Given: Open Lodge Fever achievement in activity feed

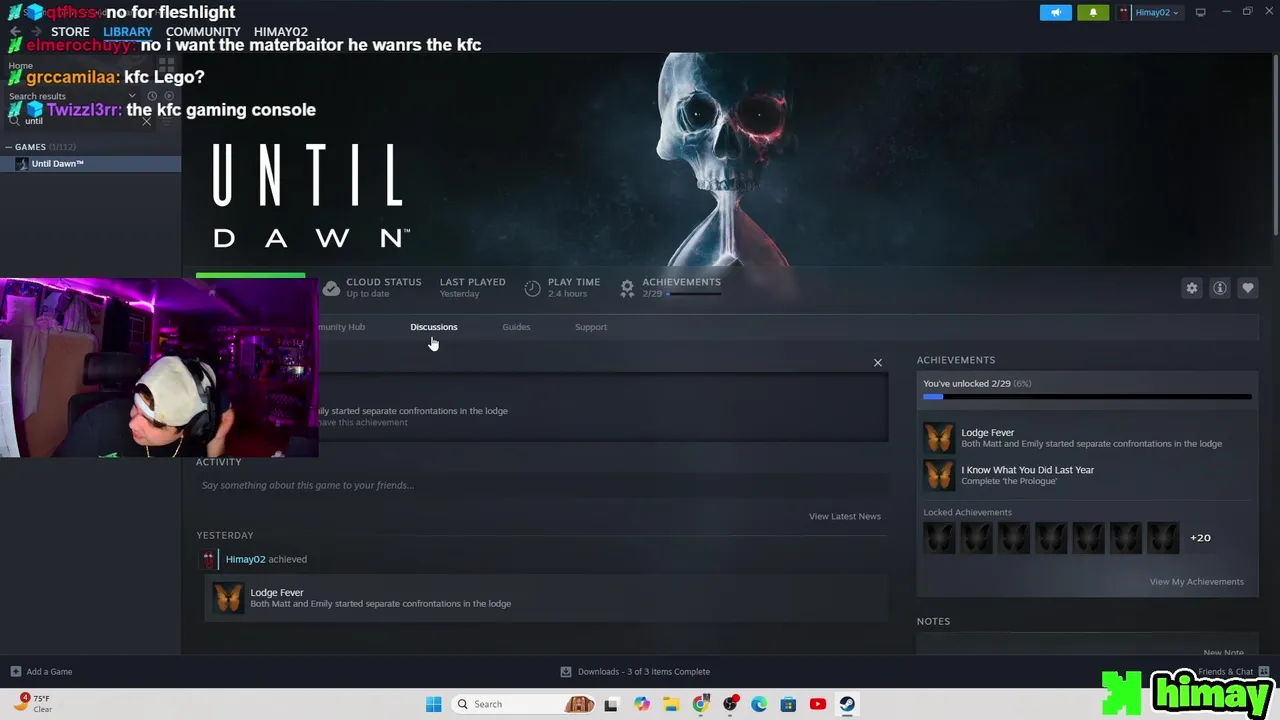Looking at the screenshot, I should click(546, 598).
